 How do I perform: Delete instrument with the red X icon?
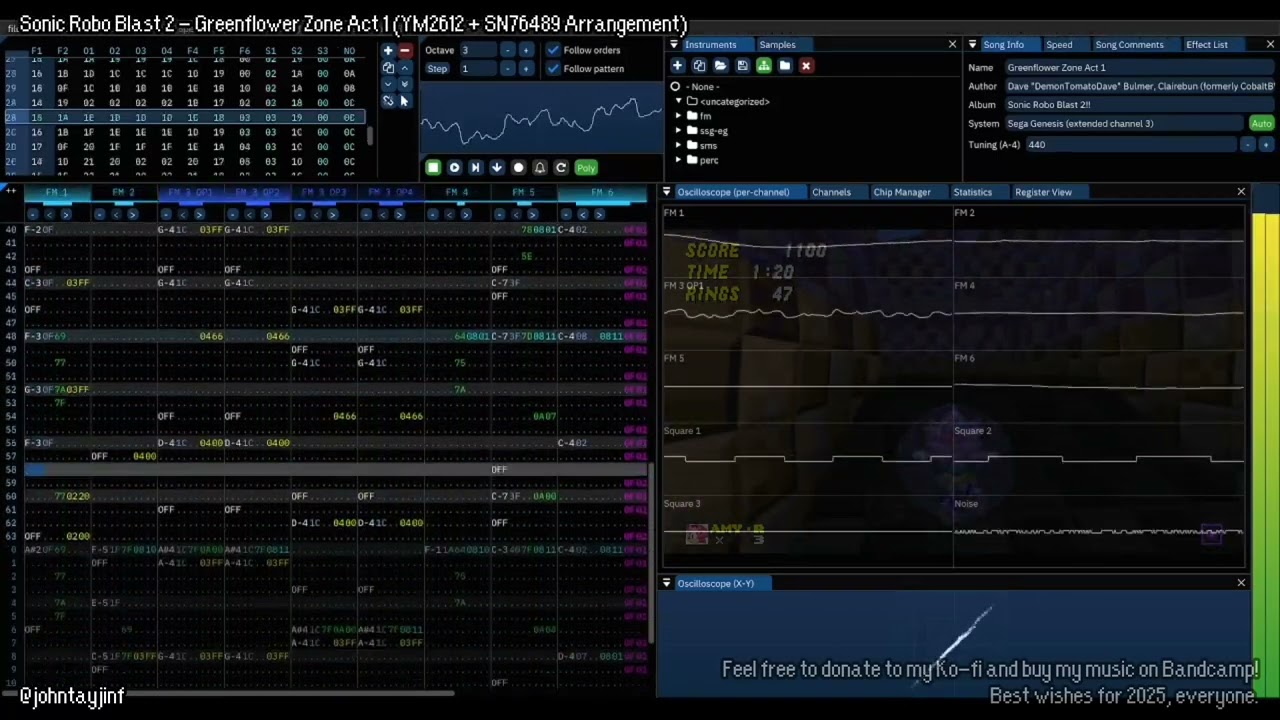[806, 66]
